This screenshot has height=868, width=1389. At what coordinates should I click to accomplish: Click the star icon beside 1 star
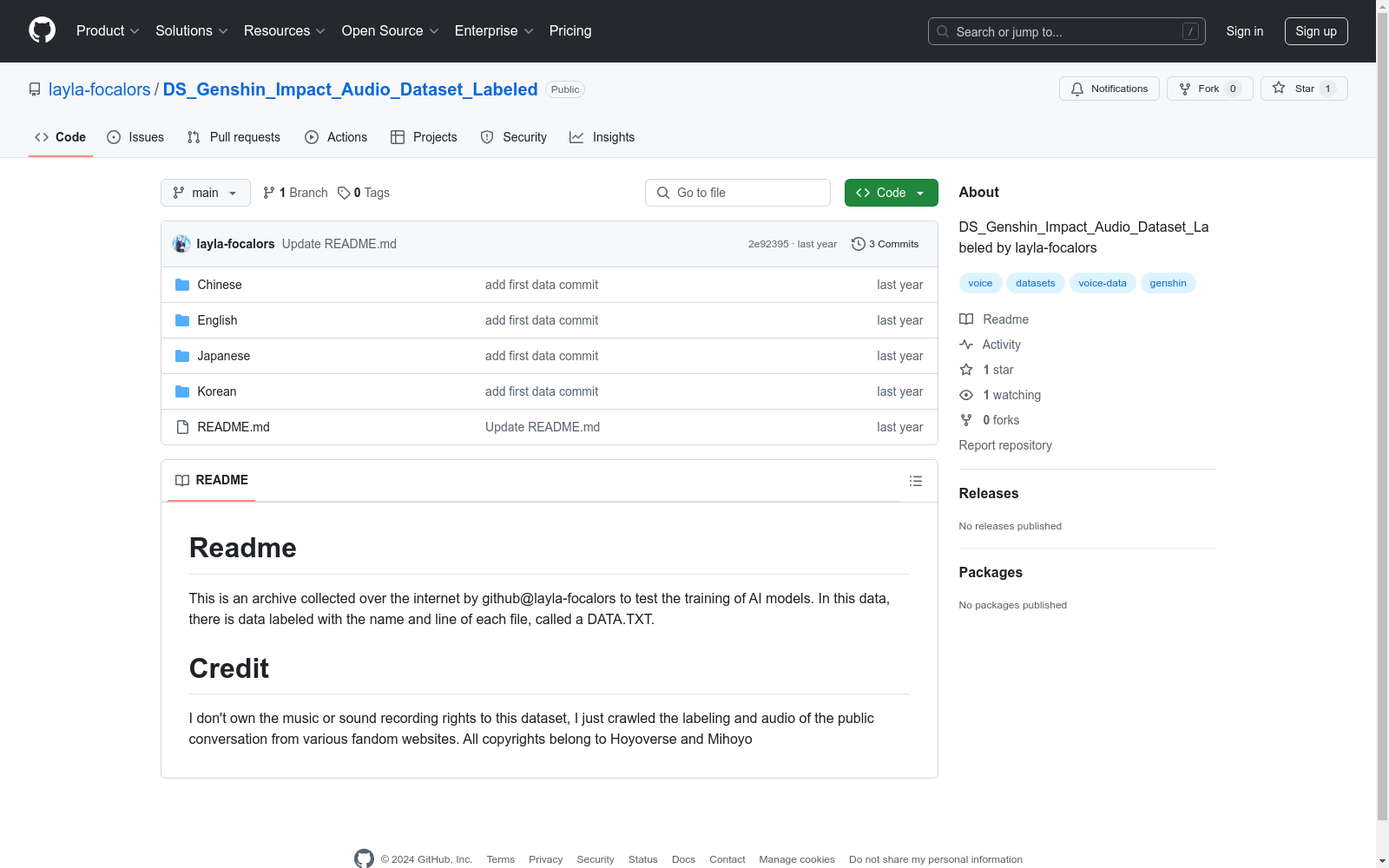click(966, 370)
